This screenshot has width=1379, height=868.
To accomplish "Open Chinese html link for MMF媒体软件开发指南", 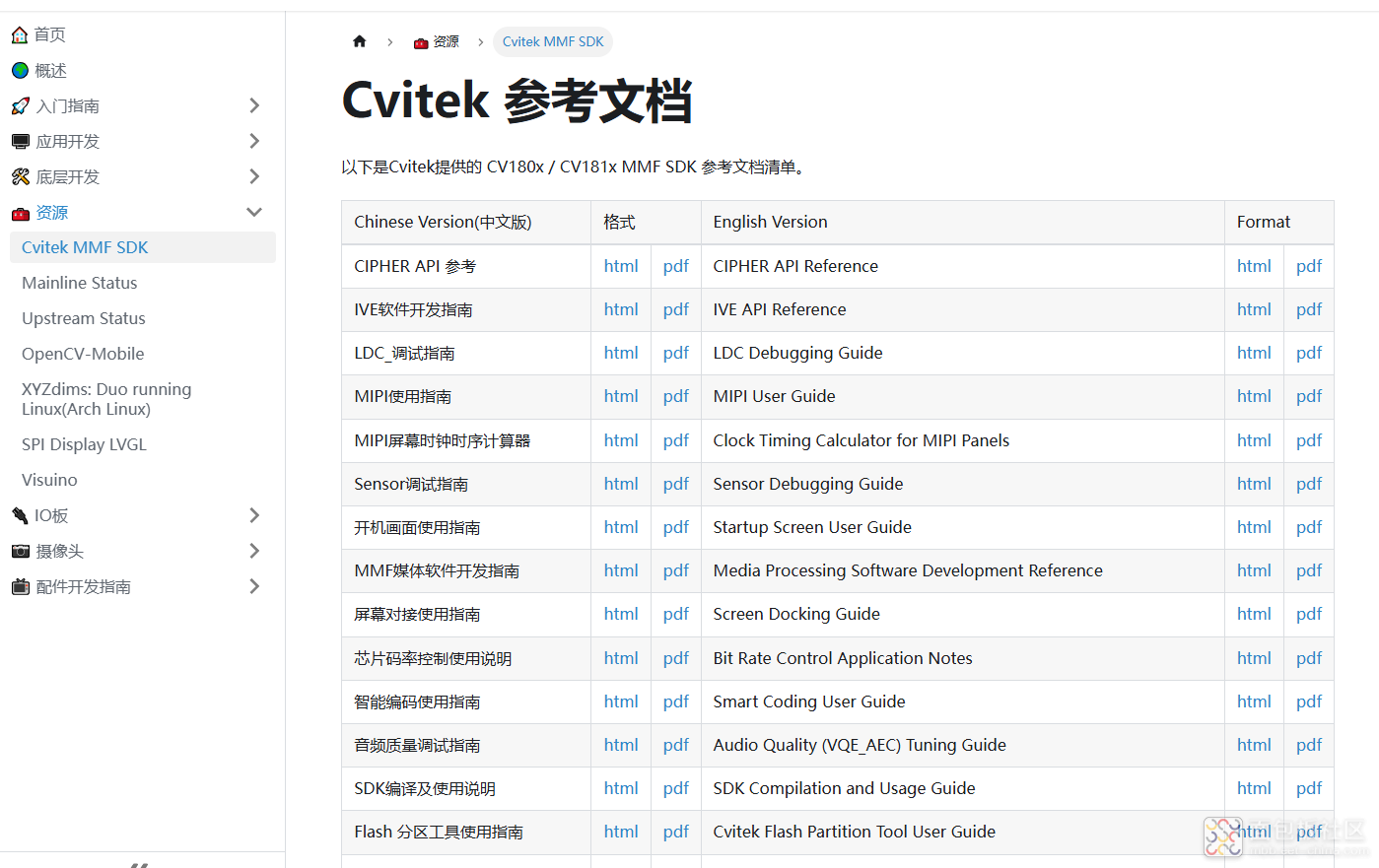I will tap(621, 570).
